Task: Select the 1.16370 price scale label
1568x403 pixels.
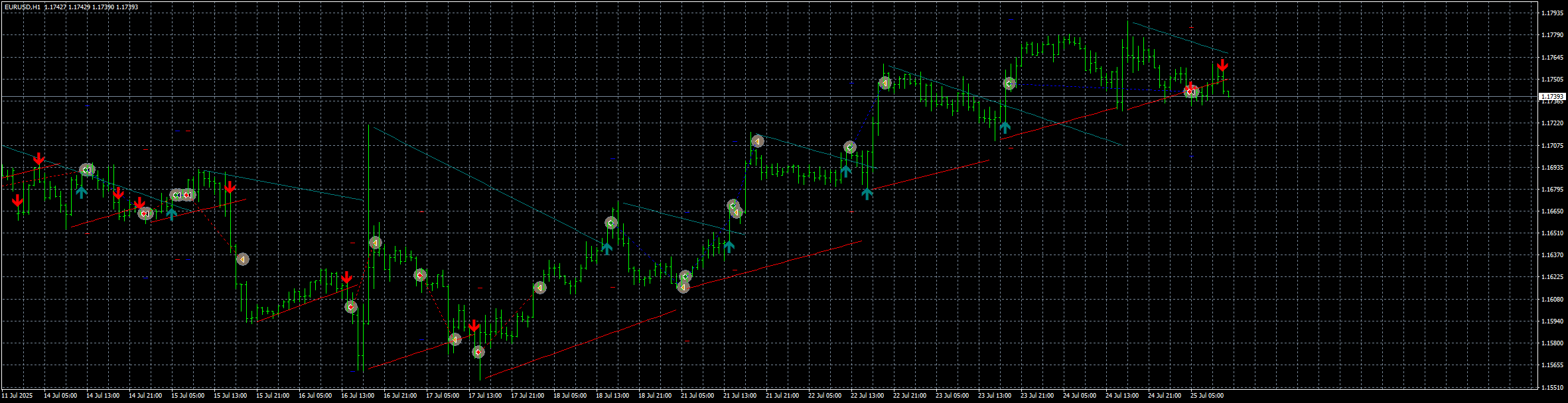Action: [x=1551, y=255]
